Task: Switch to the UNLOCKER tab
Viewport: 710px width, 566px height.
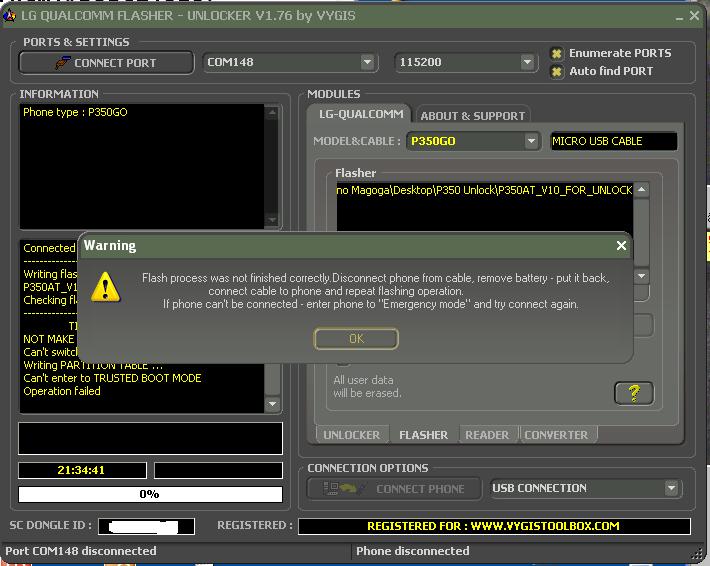Action: pyautogui.click(x=351, y=435)
